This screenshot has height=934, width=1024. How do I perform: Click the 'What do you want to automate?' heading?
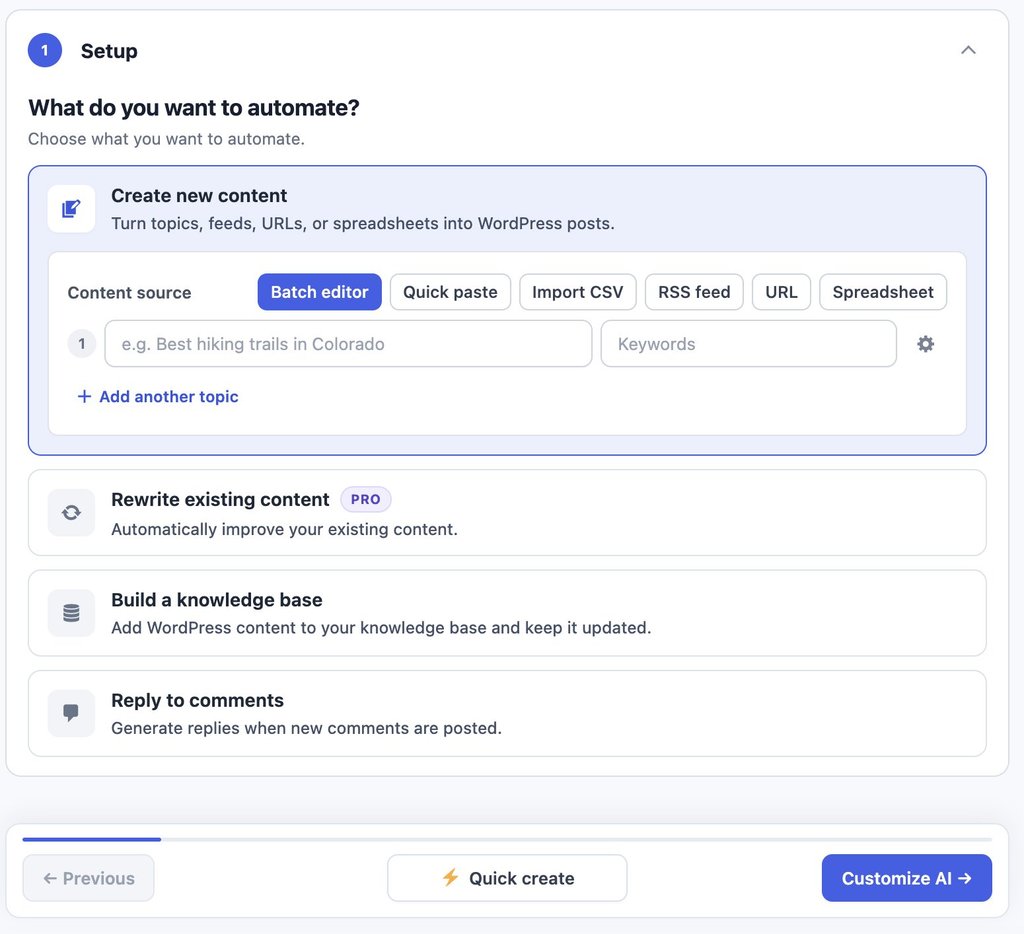[194, 108]
